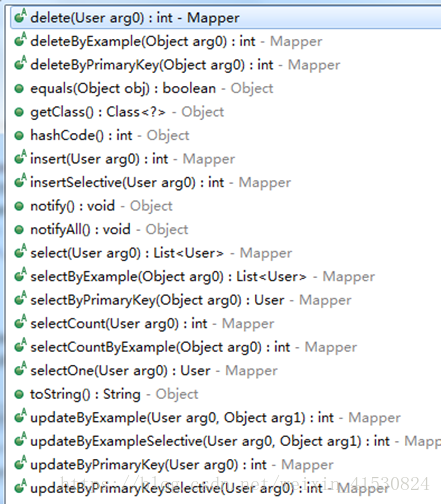
Task: Click green method icon beside notify()
Action: (19, 206)
